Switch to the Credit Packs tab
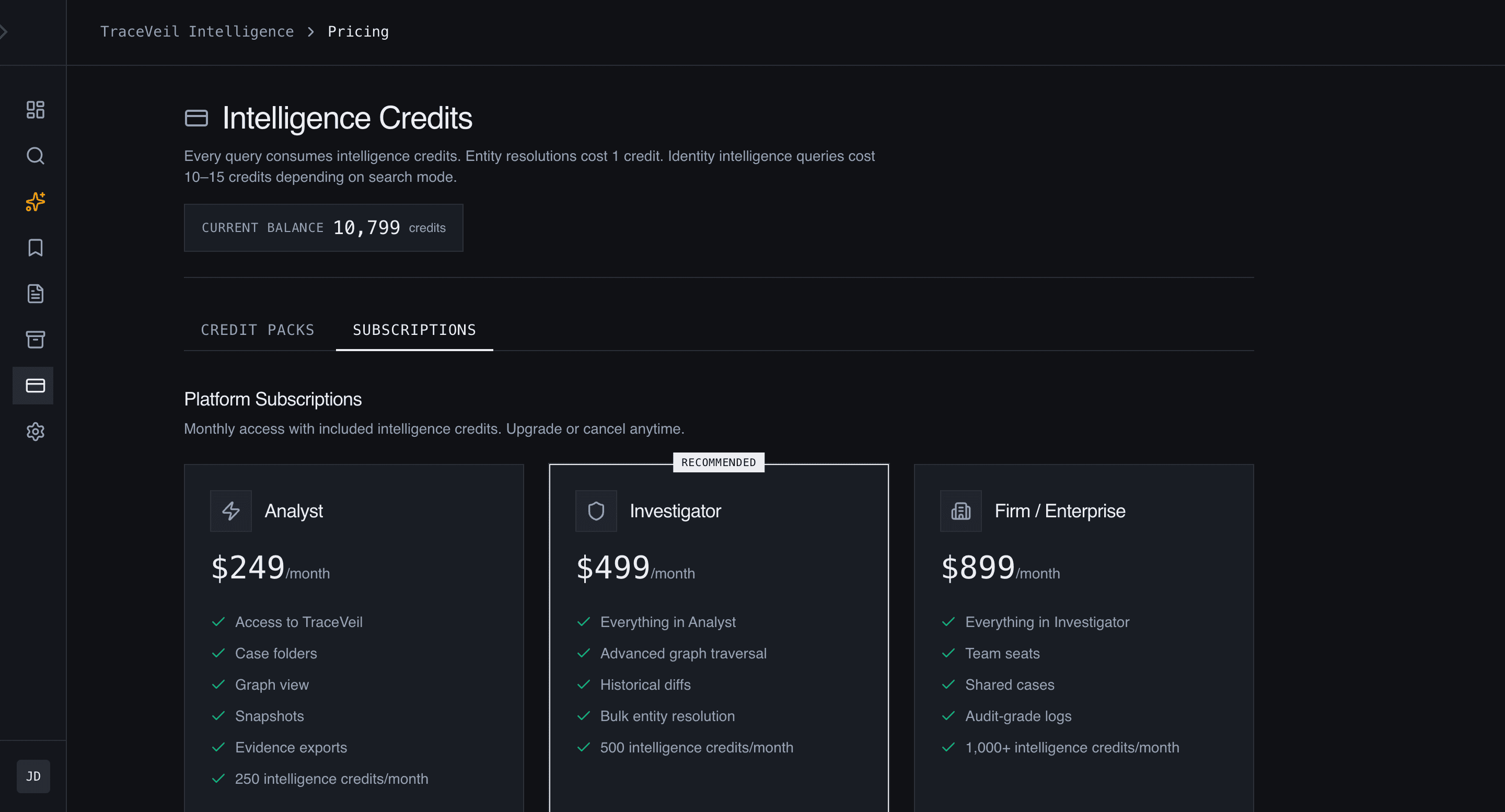Screen dimensions: 1505x812 (257, 330)
